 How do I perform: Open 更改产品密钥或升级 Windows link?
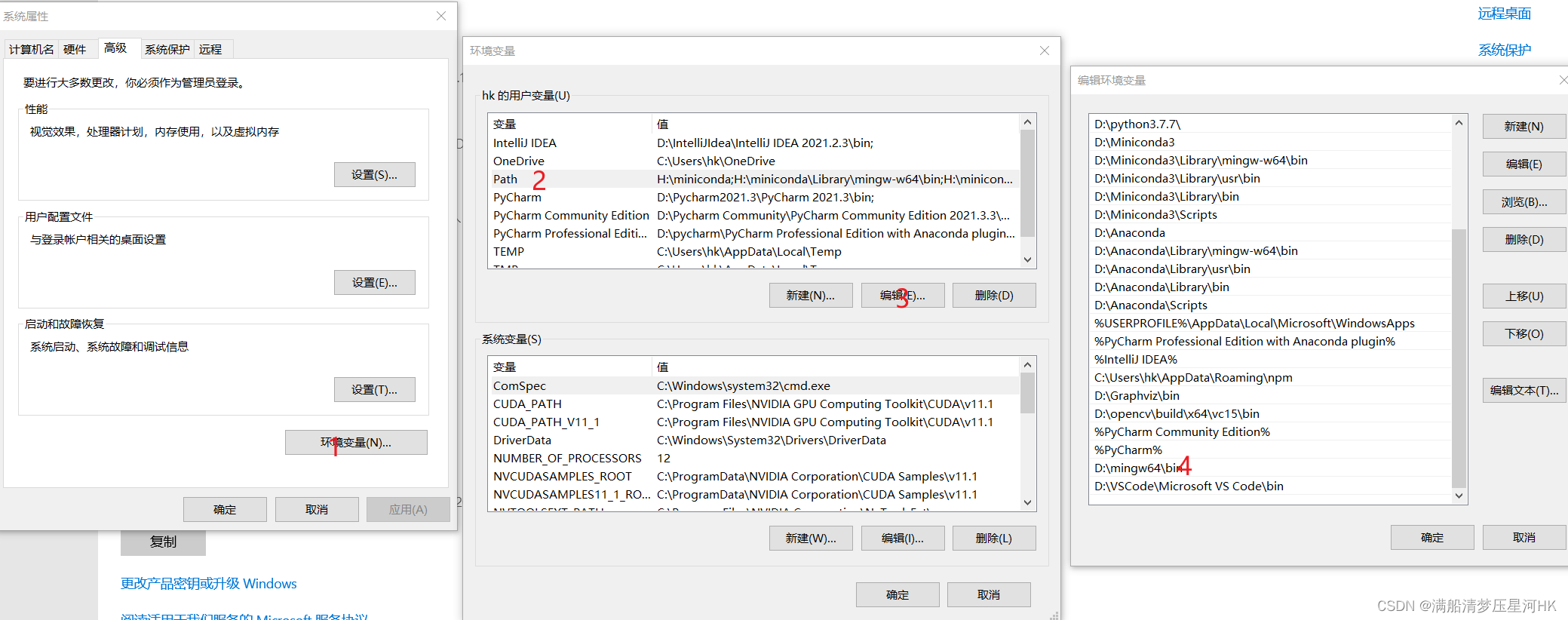209,583
